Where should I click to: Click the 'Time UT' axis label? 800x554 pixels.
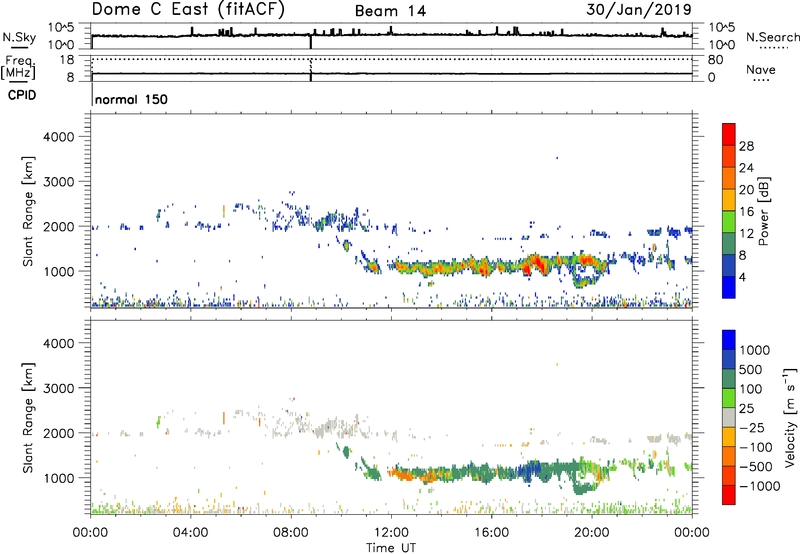coord(391,548)
